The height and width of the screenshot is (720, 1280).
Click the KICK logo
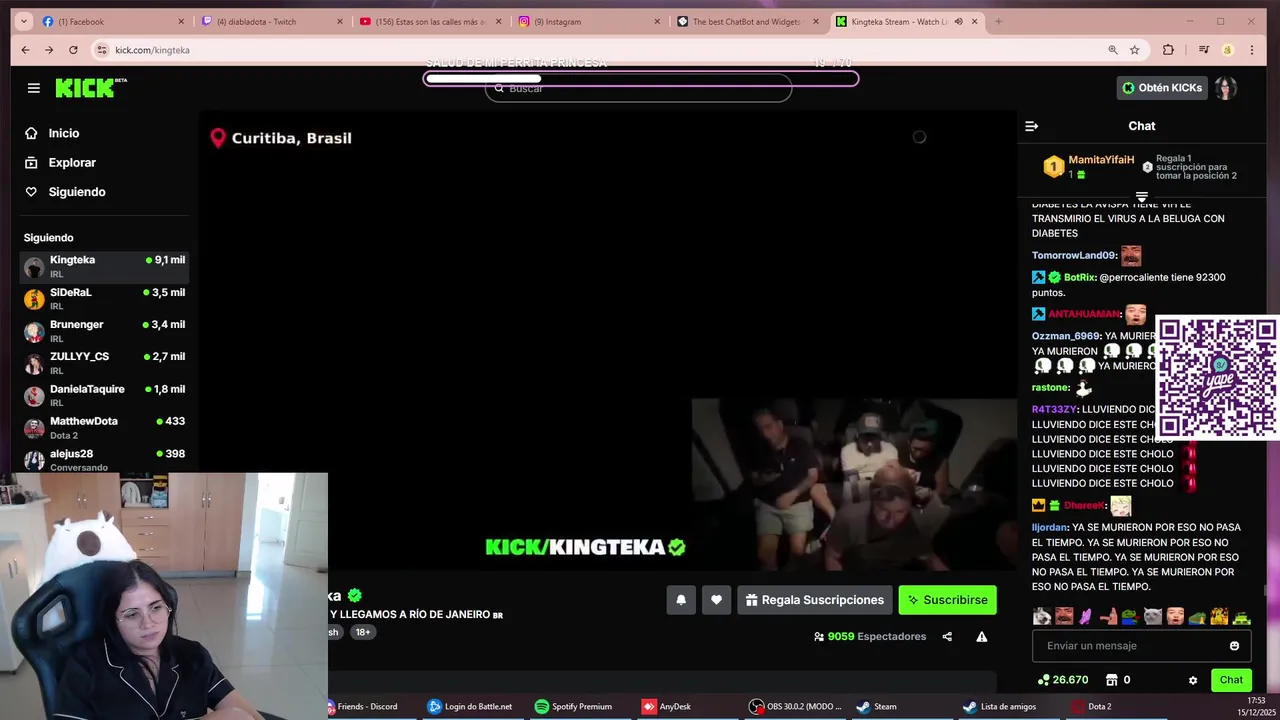click(90, 88)
